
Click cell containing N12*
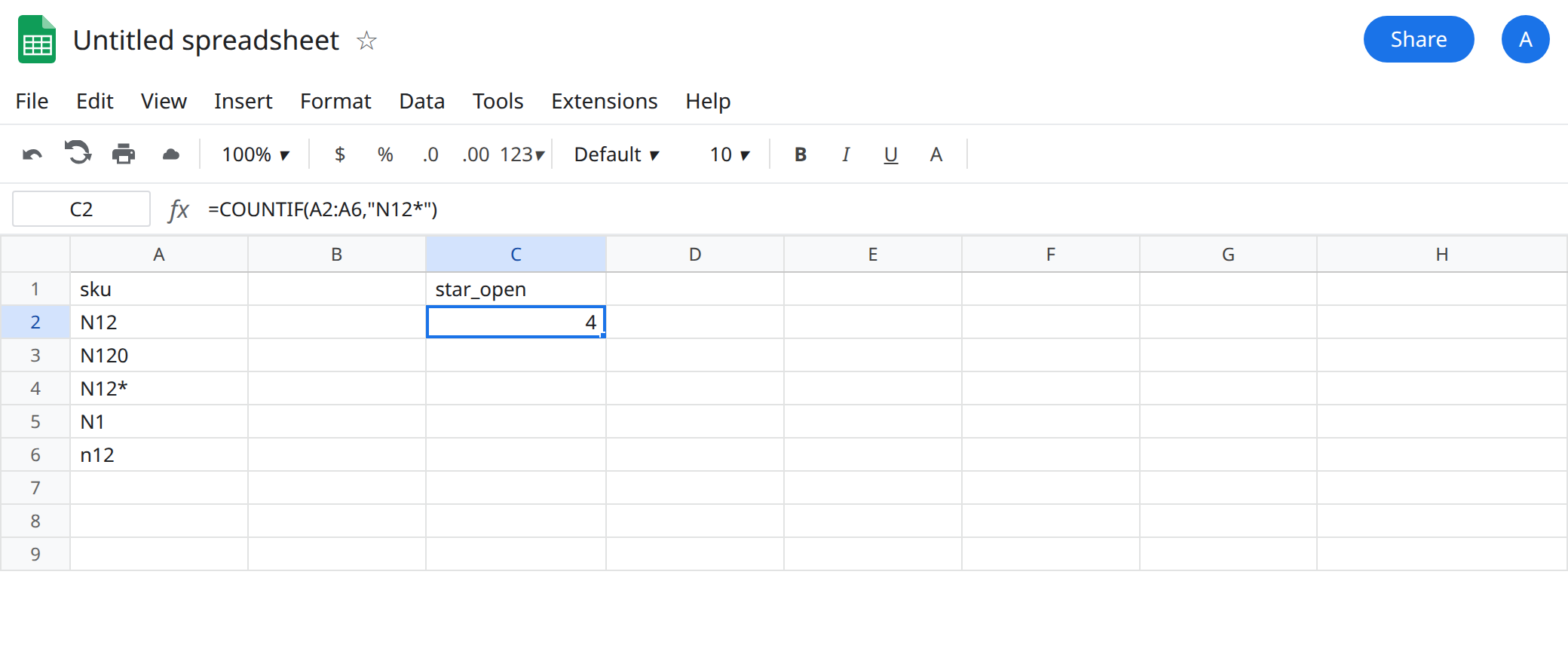[x=159, y=389]
